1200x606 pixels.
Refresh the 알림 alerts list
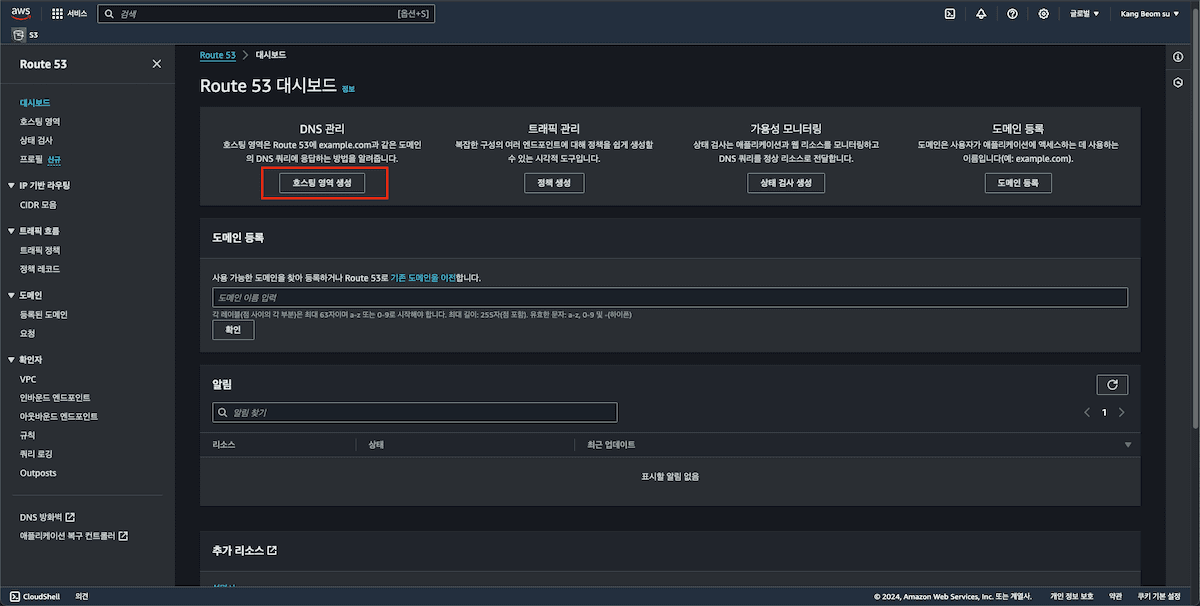coord(1112,385)
